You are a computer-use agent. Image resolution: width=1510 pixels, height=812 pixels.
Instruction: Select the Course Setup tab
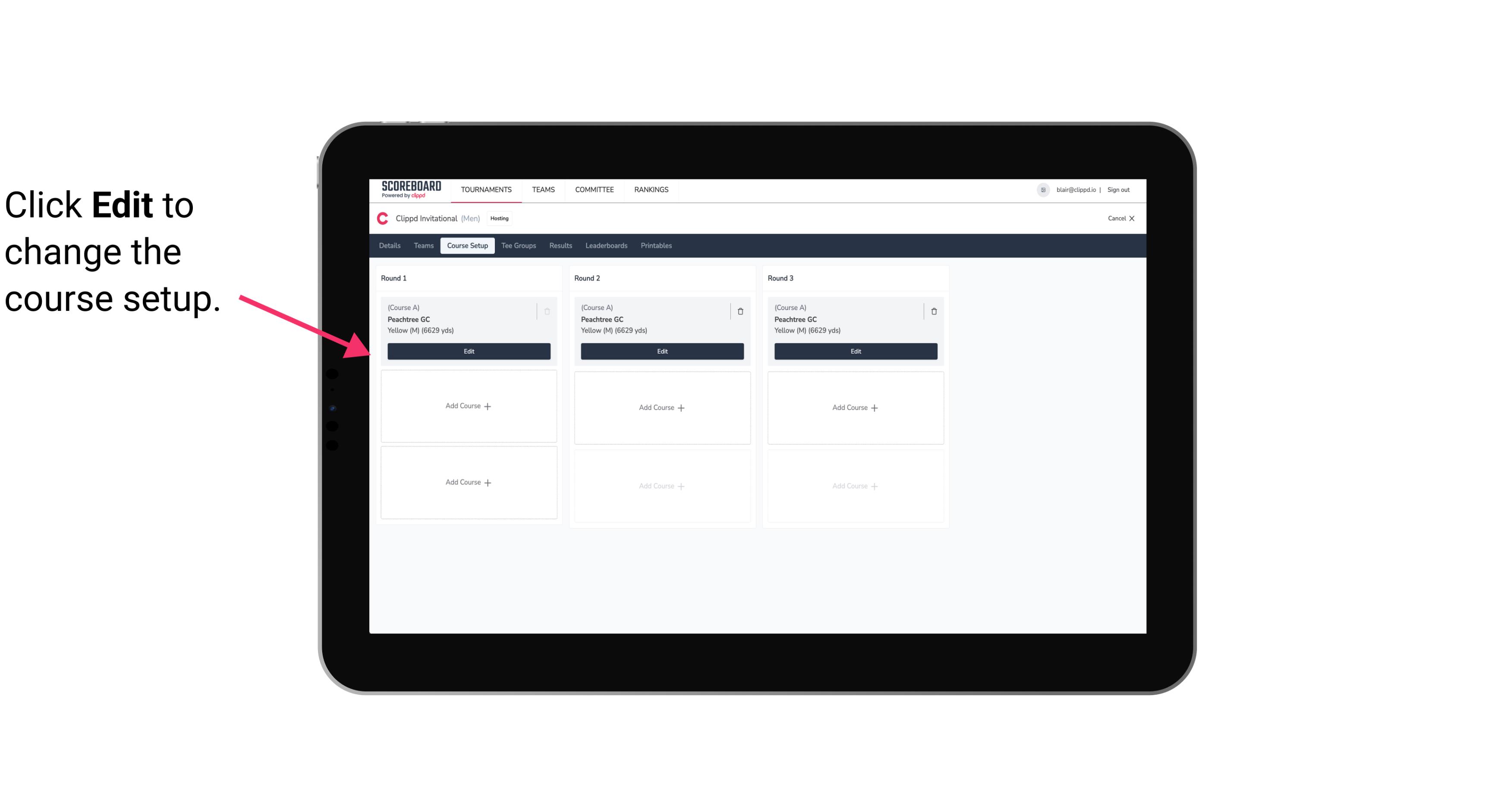pos(466,245)
